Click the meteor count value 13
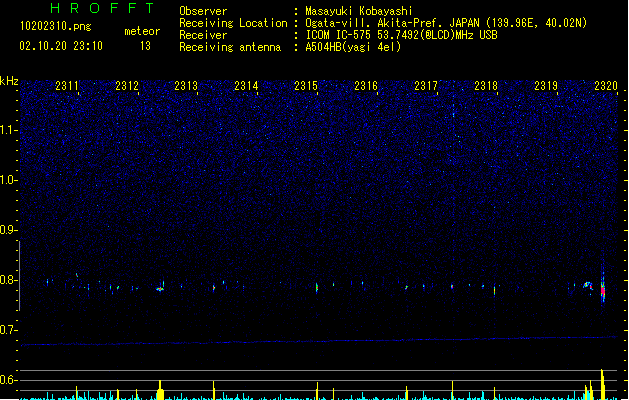Image resolution: width=629 pixels, height=400 pixels. tap(145, 46)
